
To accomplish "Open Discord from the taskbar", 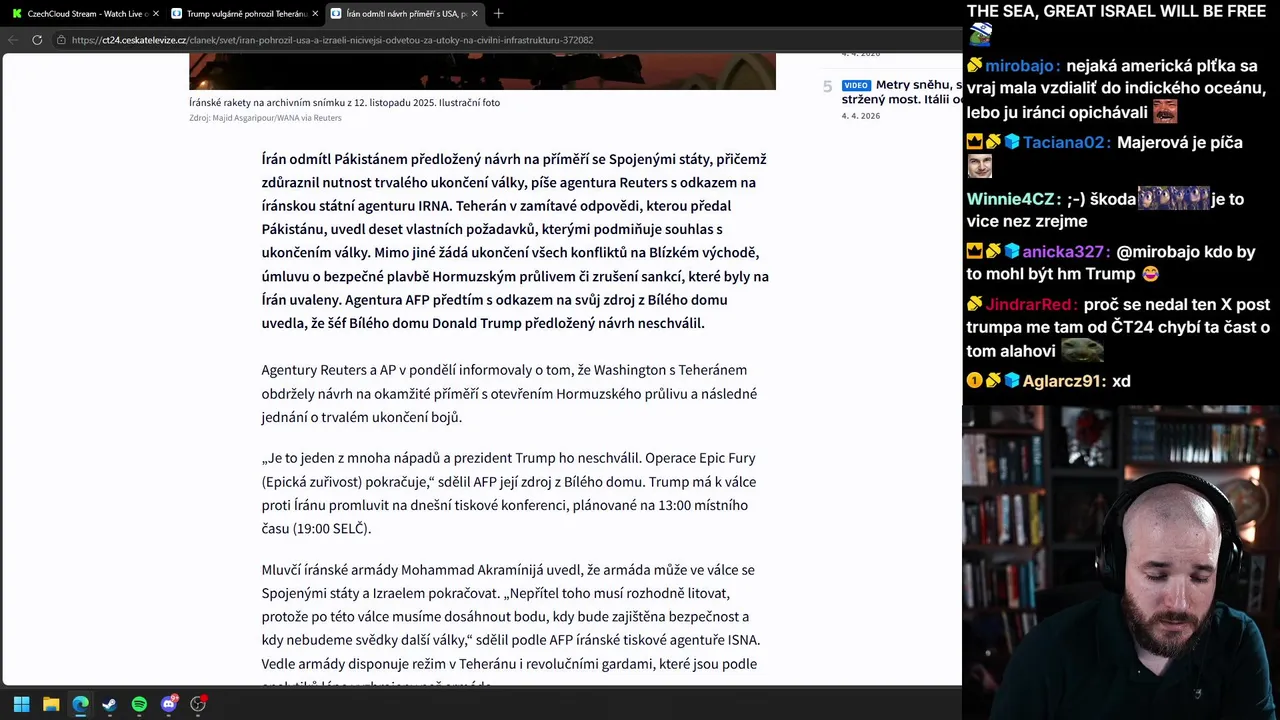I will click(168, 704).
